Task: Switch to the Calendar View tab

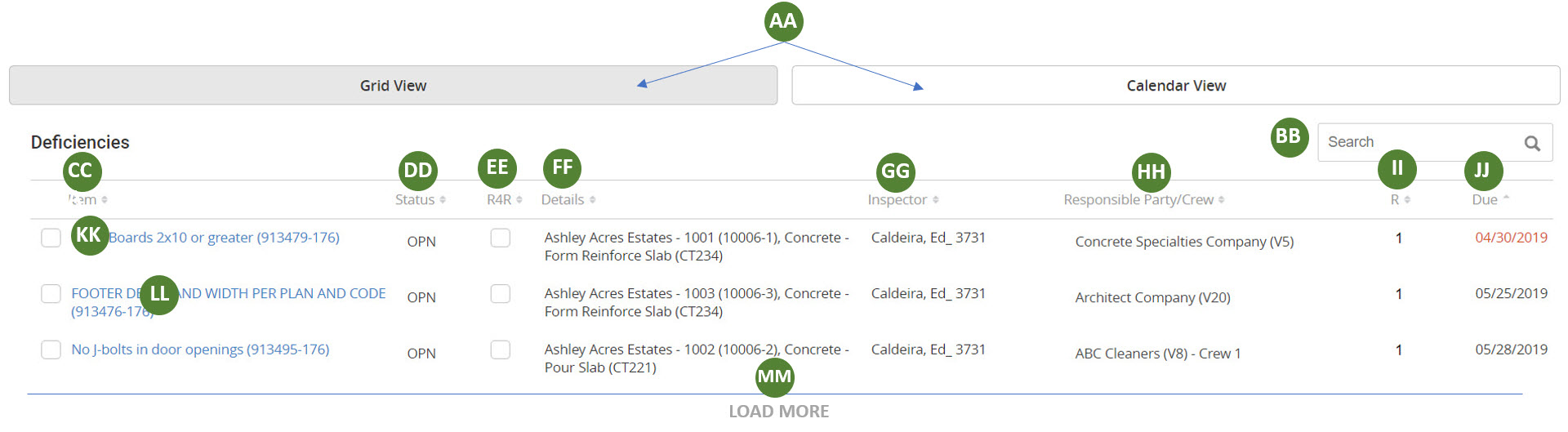Action: click(1176, 85)
